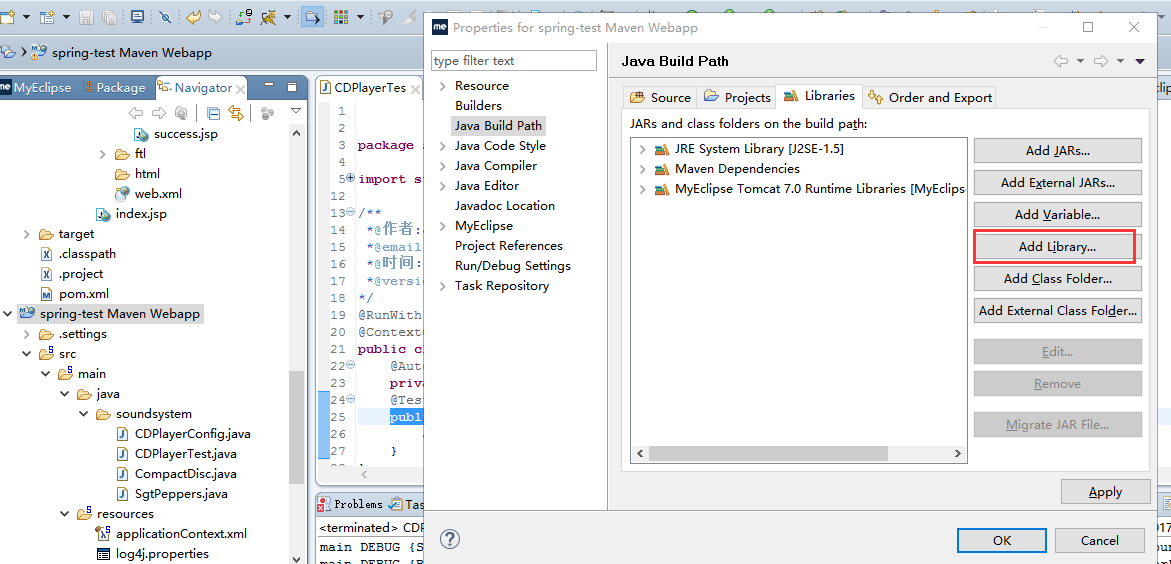This screenshot has height=564, width=1171.
Task: Click the Navigator back arrow icon
Action: (x=136, y=113)
